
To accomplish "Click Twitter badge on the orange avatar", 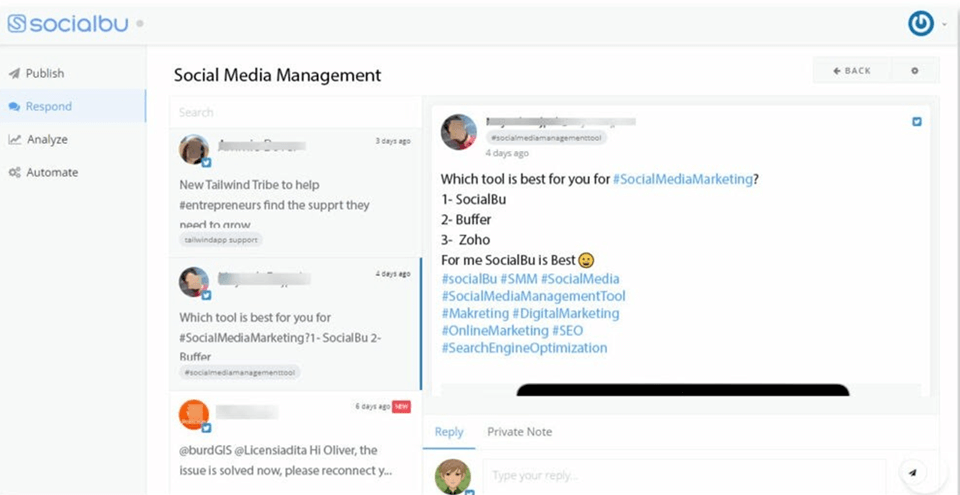I will 206,428.
